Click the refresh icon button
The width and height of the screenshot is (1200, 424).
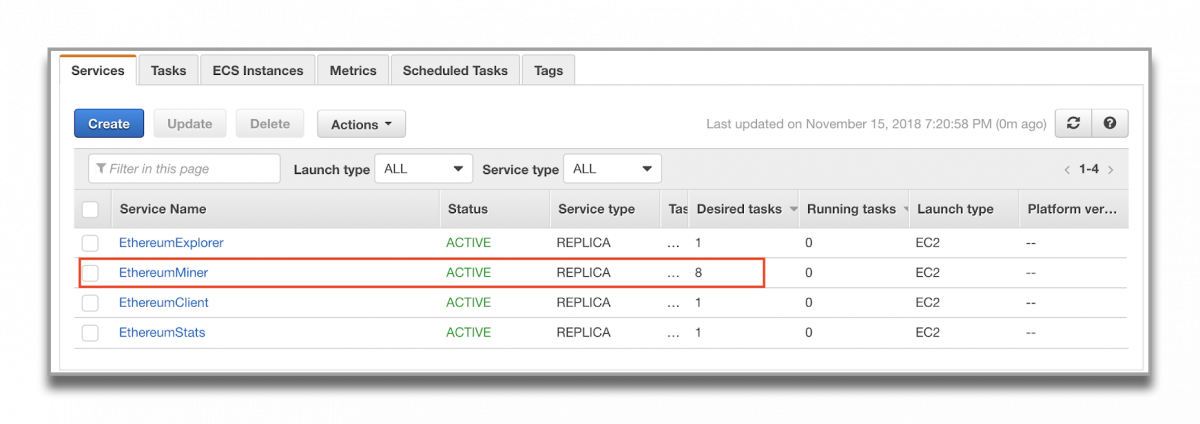[1073, 123]
